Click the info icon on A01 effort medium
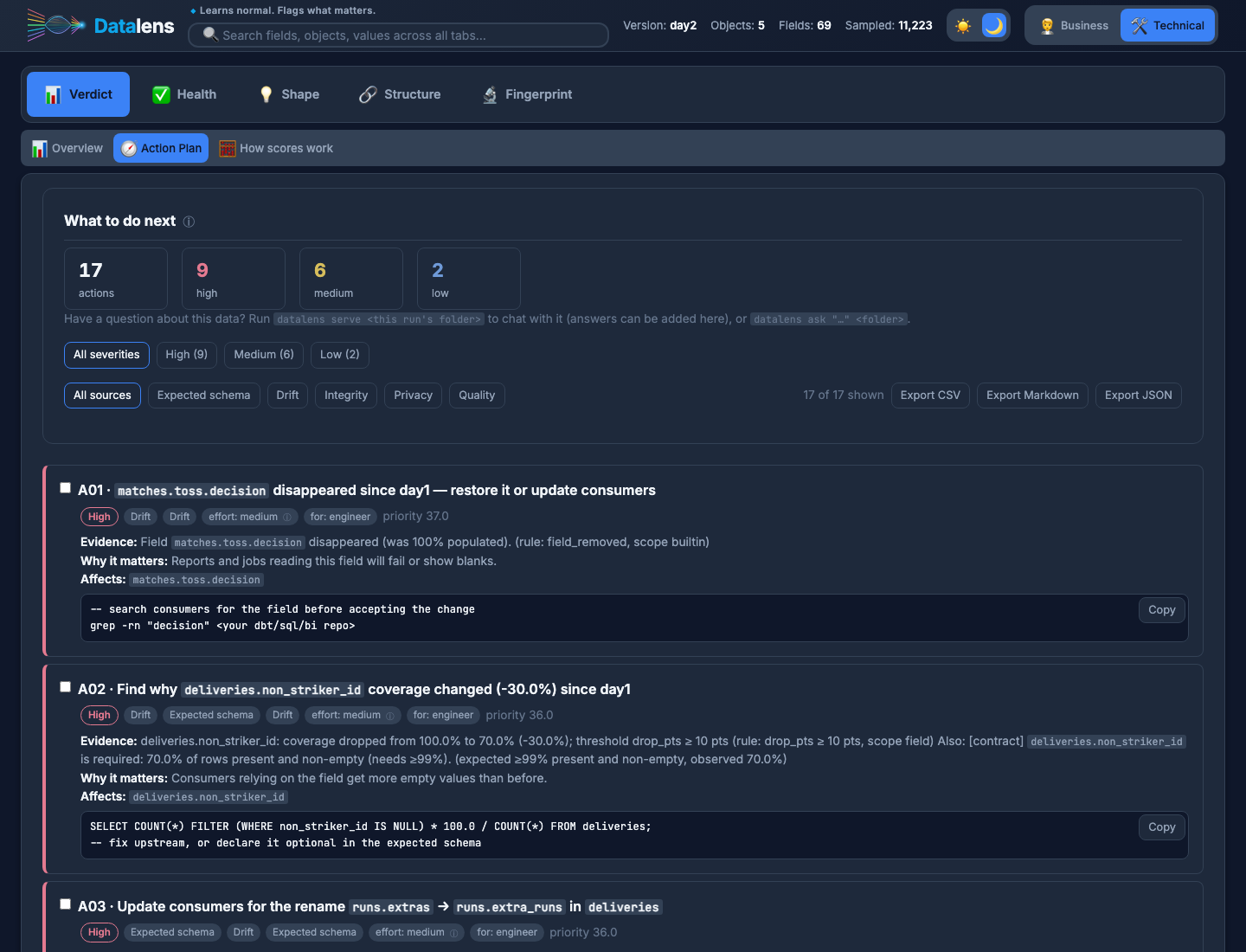The height and width of the screenshot is (952, 1246). point(287,518)
